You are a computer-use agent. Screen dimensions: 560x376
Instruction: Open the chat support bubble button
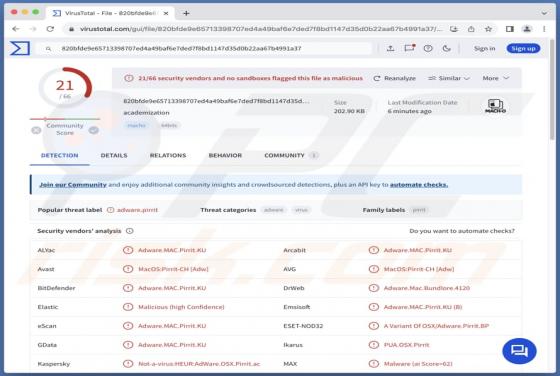coord(519,351)
